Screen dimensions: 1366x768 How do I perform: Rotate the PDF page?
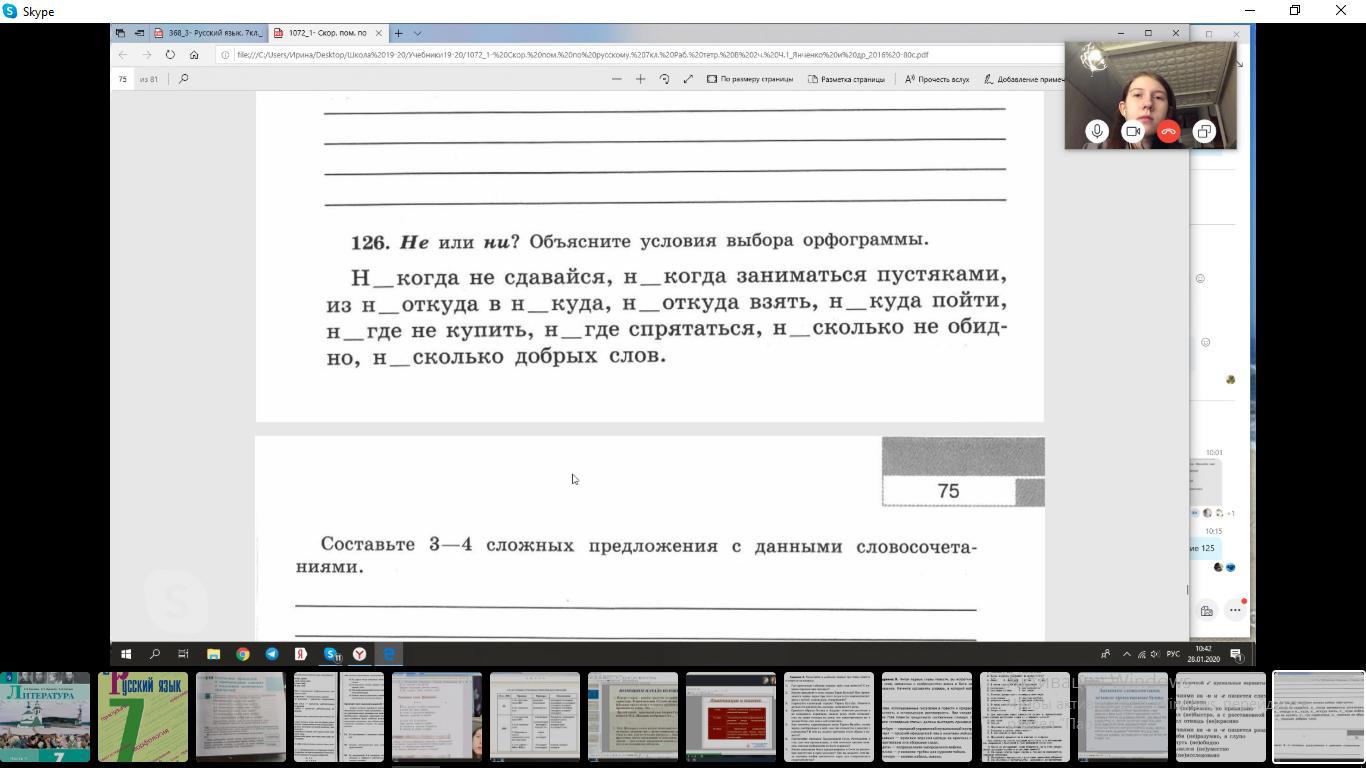coord(664,79)
